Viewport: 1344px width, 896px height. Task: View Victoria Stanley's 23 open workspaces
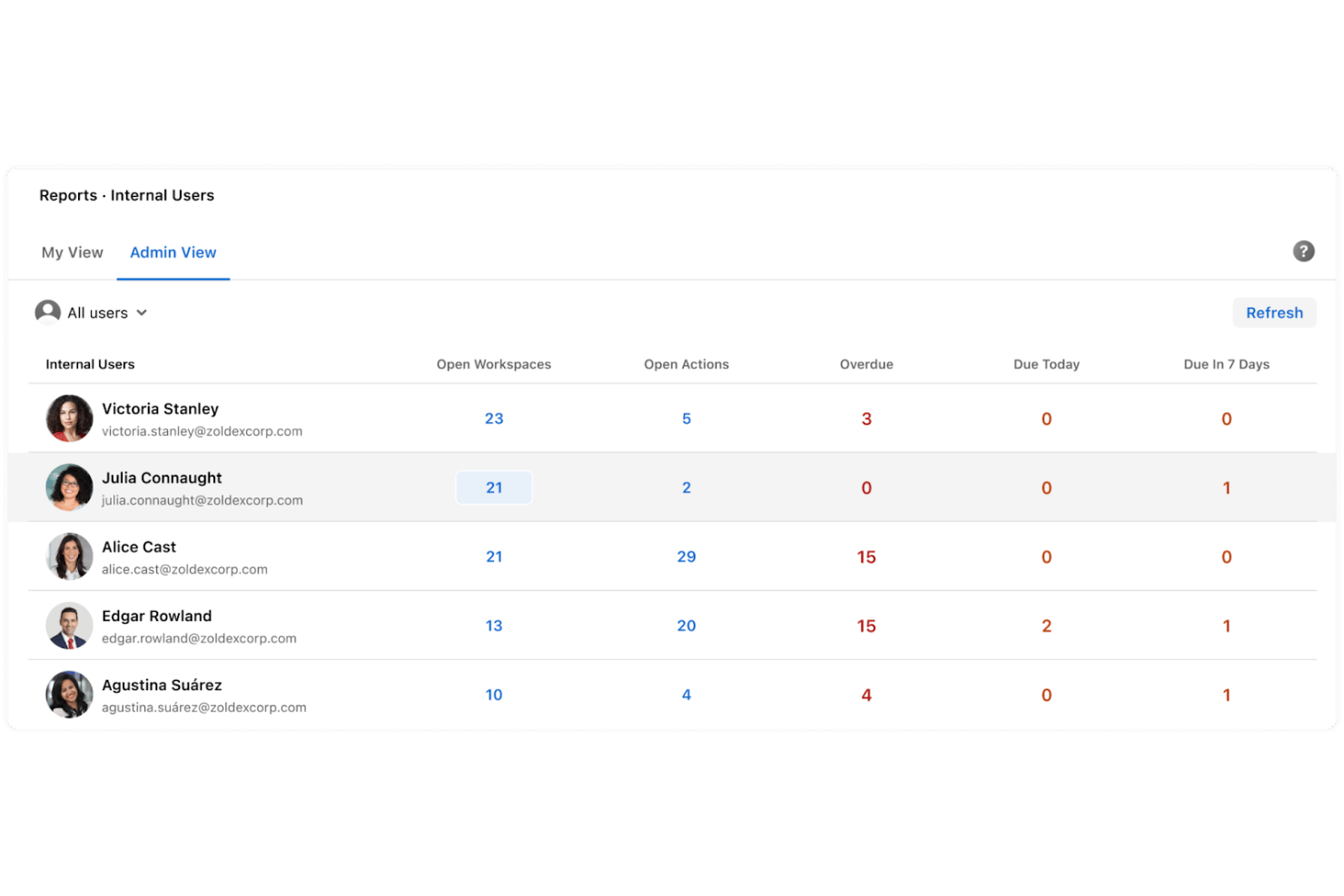pyautogui.click(x=494, y=418)
